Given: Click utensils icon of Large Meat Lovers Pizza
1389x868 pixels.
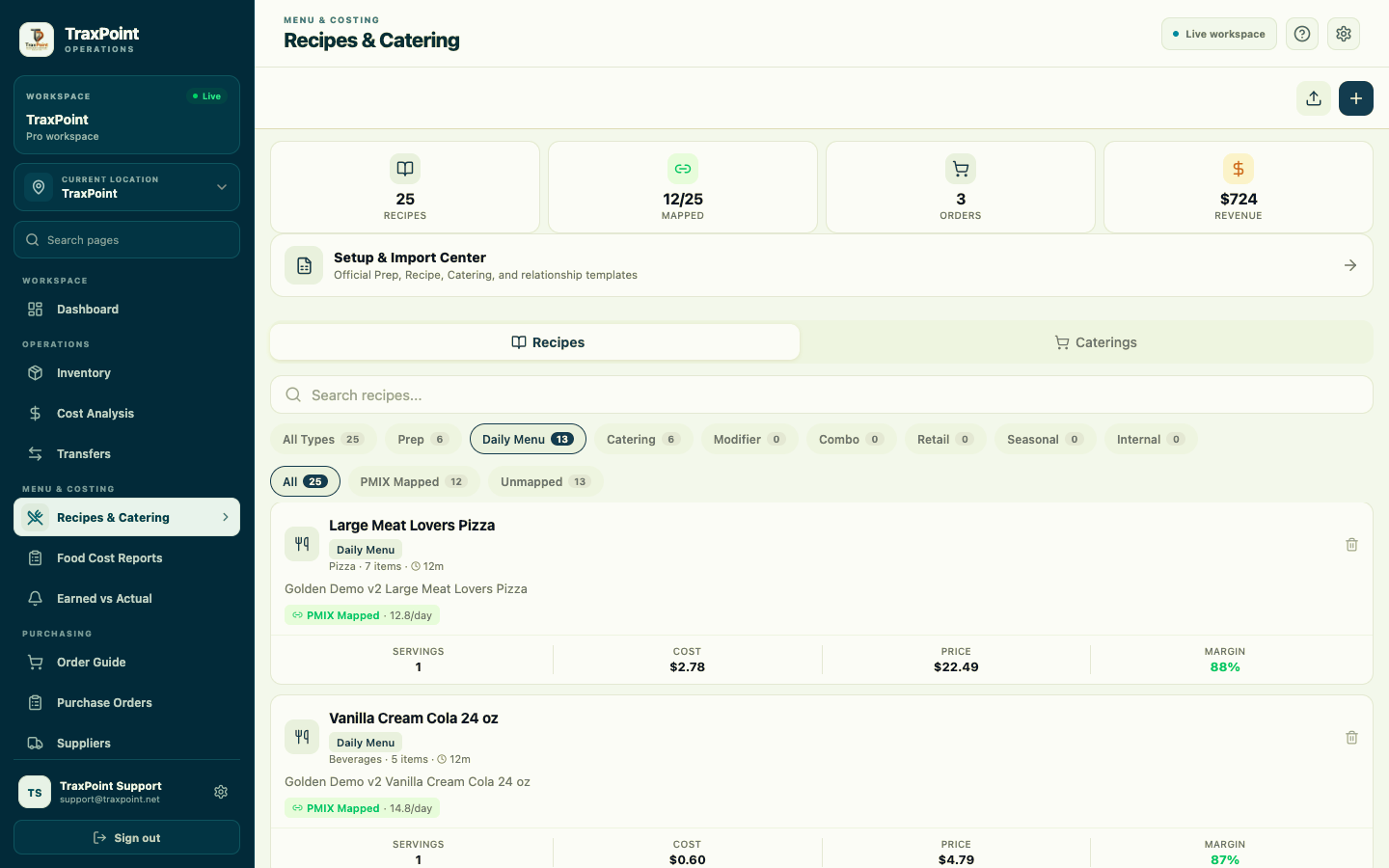Looking at the screenshot, I should [302, 544].
